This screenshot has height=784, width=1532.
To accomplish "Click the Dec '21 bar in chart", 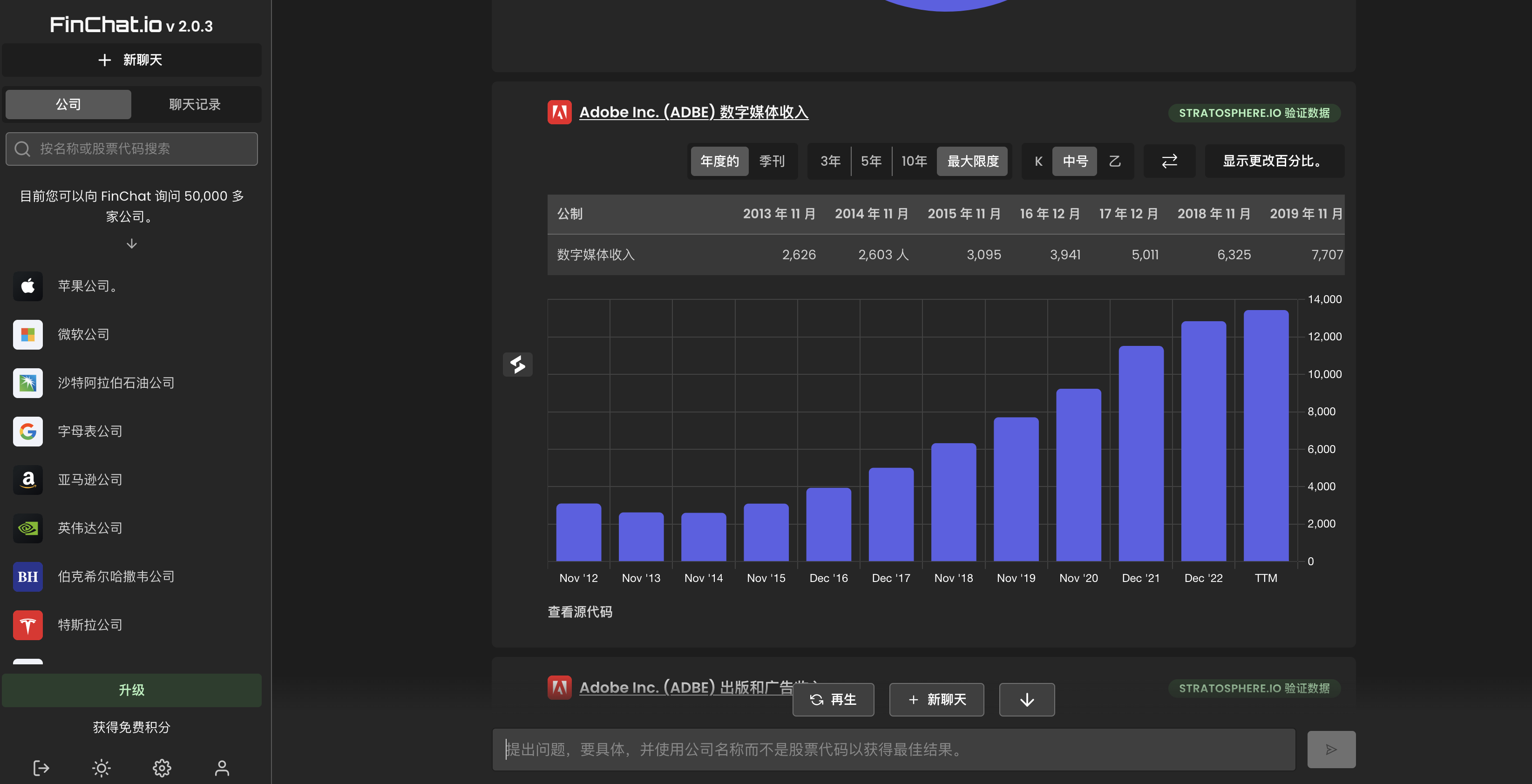I will tap(1141, 453).
